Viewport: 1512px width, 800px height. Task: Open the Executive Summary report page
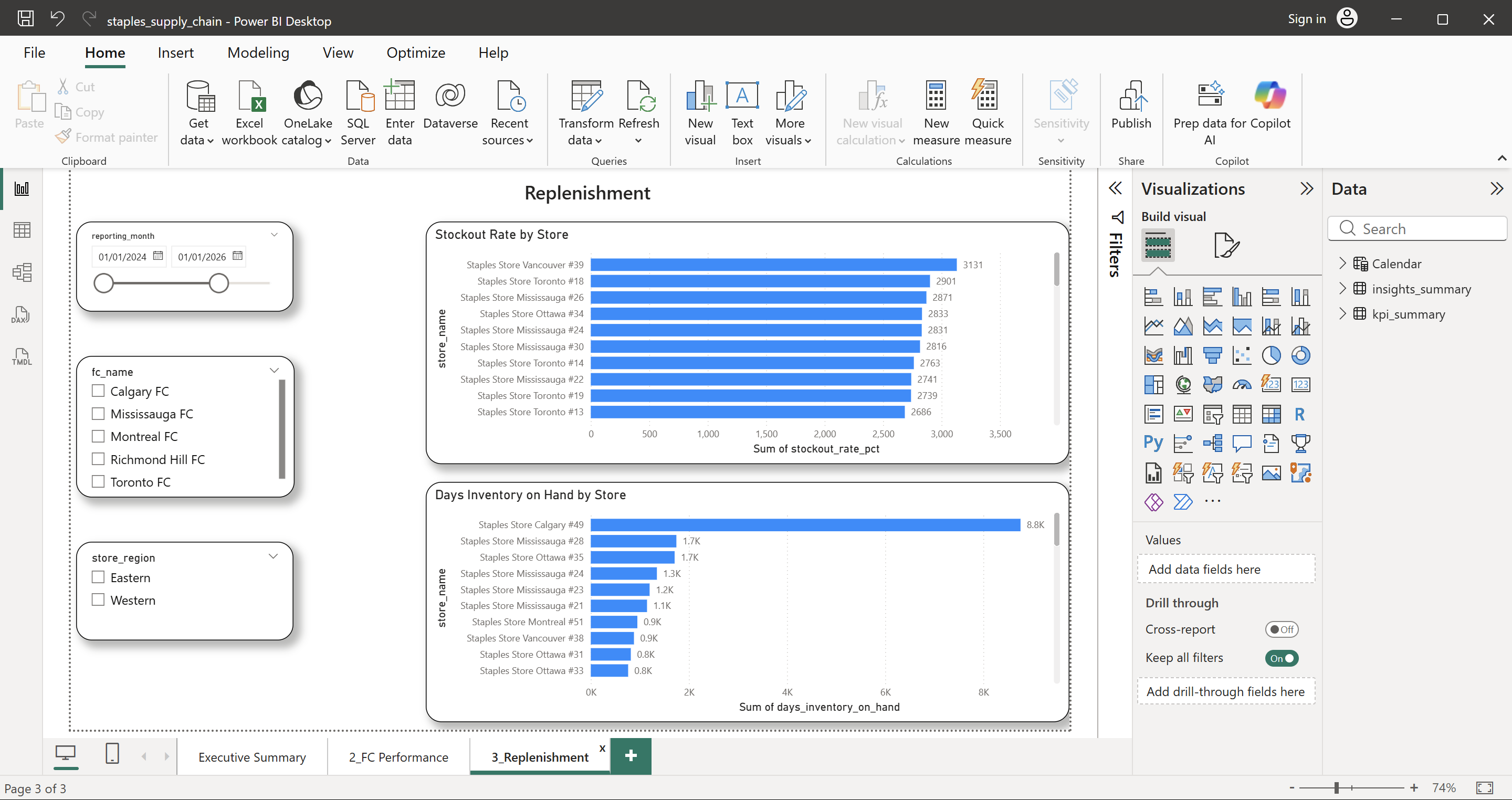(252, 756)
